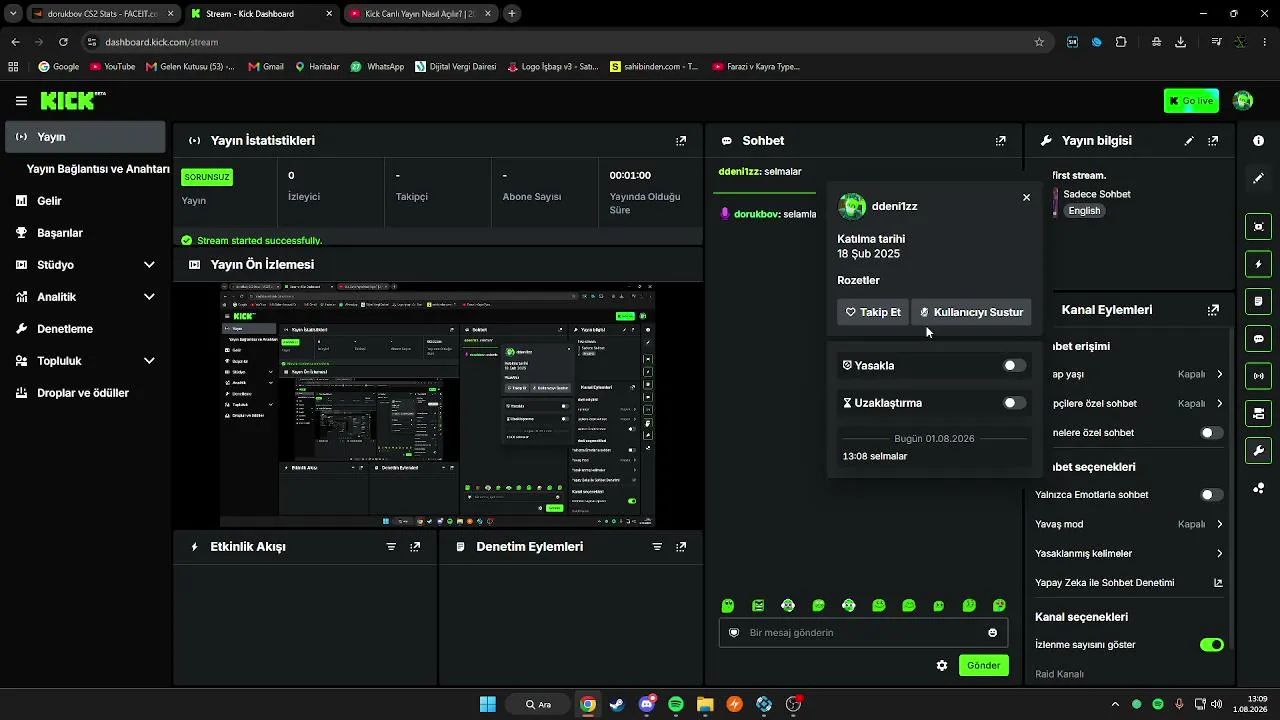Pop out the Yayın İstatistikleri panel

point(681,141)
